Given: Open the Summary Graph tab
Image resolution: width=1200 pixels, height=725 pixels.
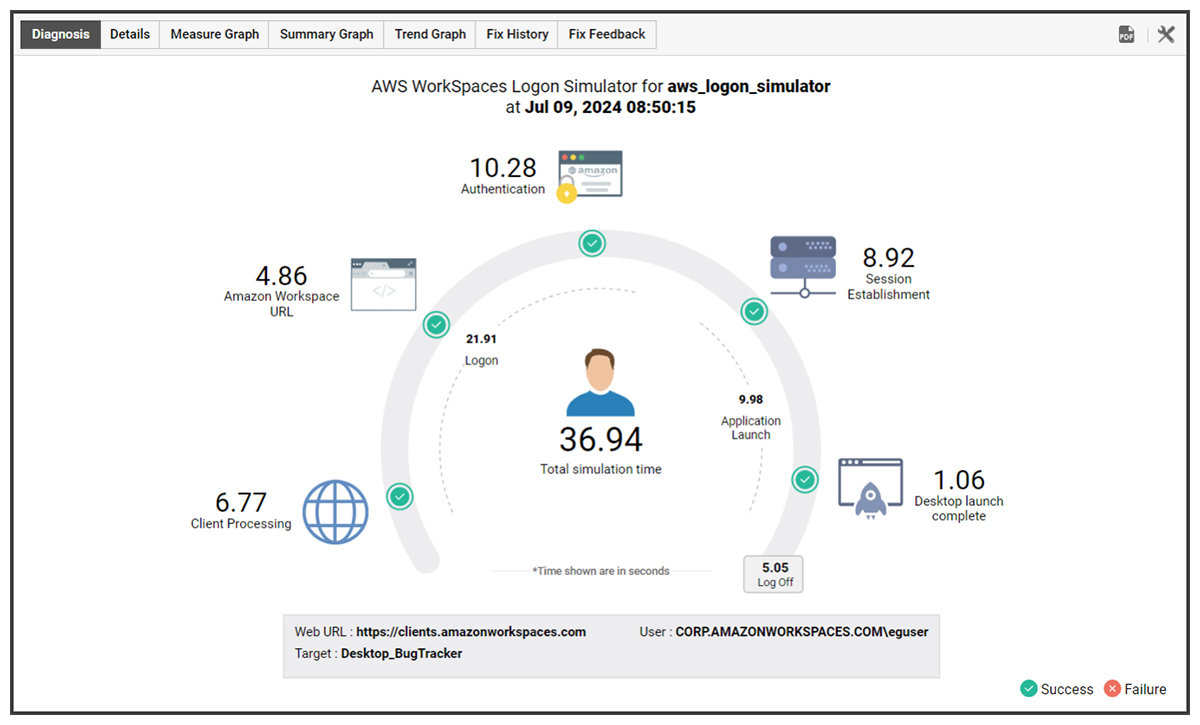Looking at the screenshot, I should 326,34.
